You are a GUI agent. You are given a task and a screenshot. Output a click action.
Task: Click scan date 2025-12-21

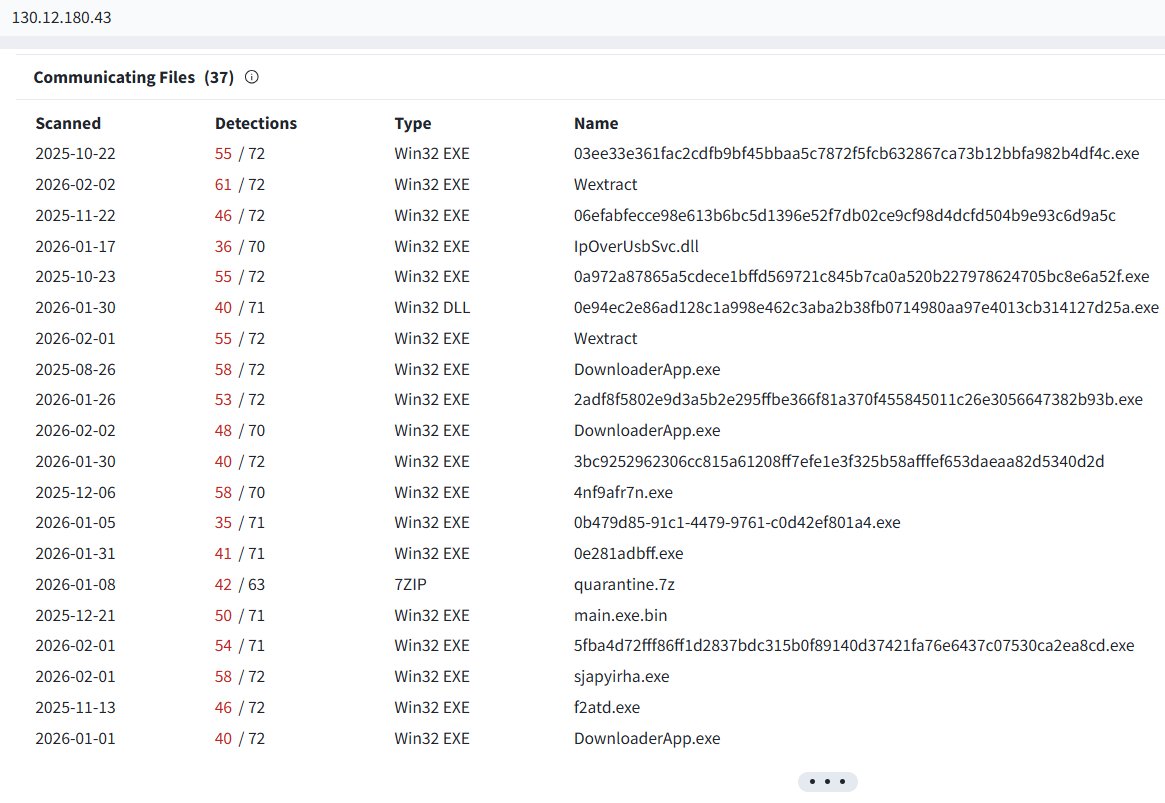[75, 616]
